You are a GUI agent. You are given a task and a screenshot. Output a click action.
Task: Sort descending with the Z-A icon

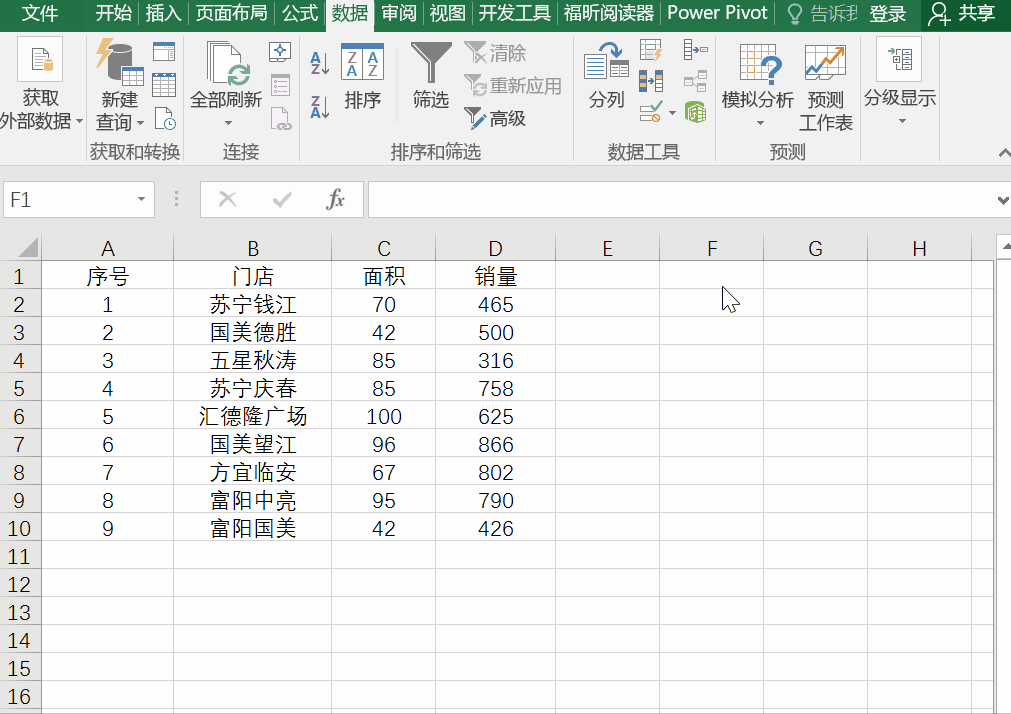click(320, 105)
